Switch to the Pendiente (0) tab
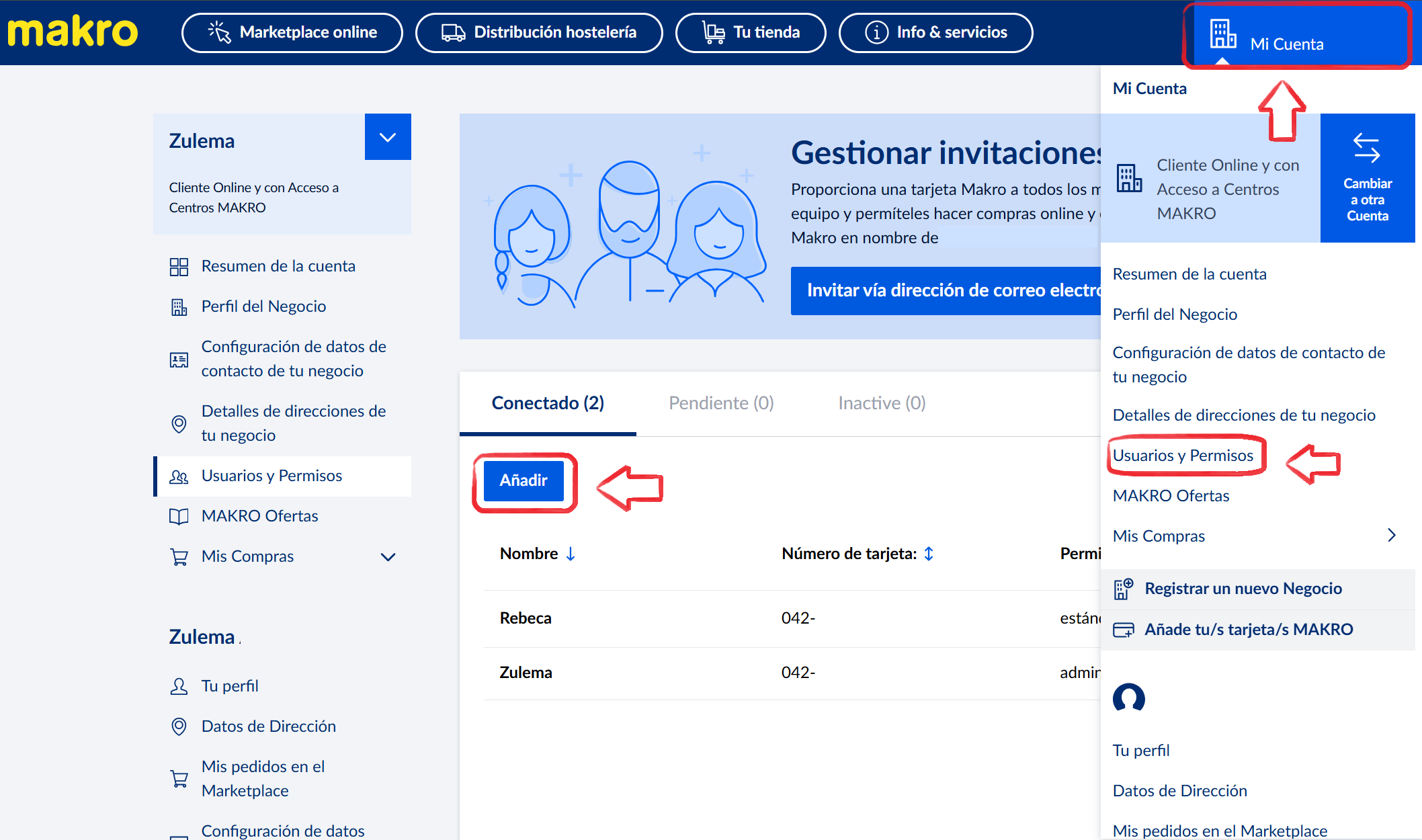 coord(721,403)
